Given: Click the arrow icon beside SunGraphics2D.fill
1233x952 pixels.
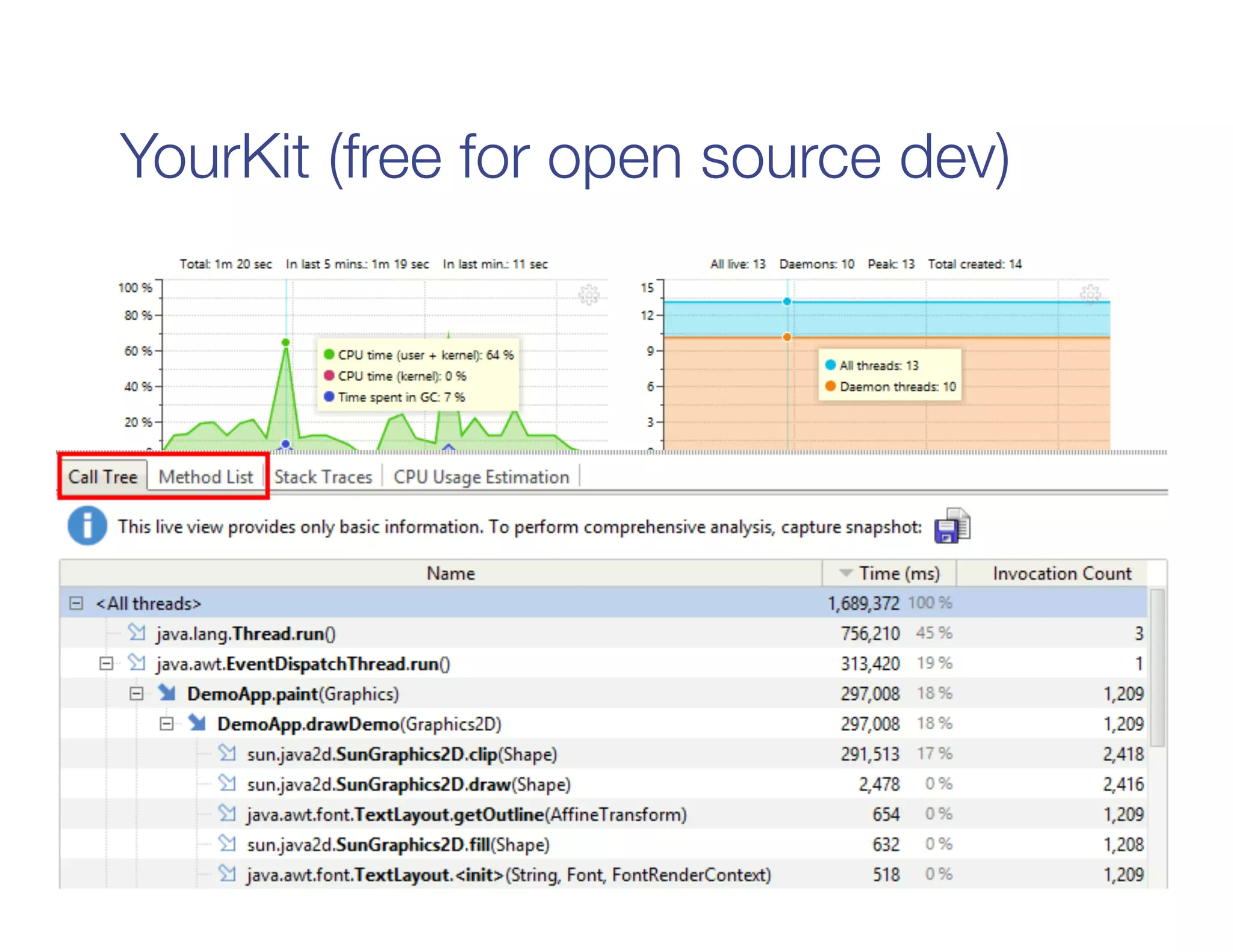Looking at the screenshot, I should (227, 842).
